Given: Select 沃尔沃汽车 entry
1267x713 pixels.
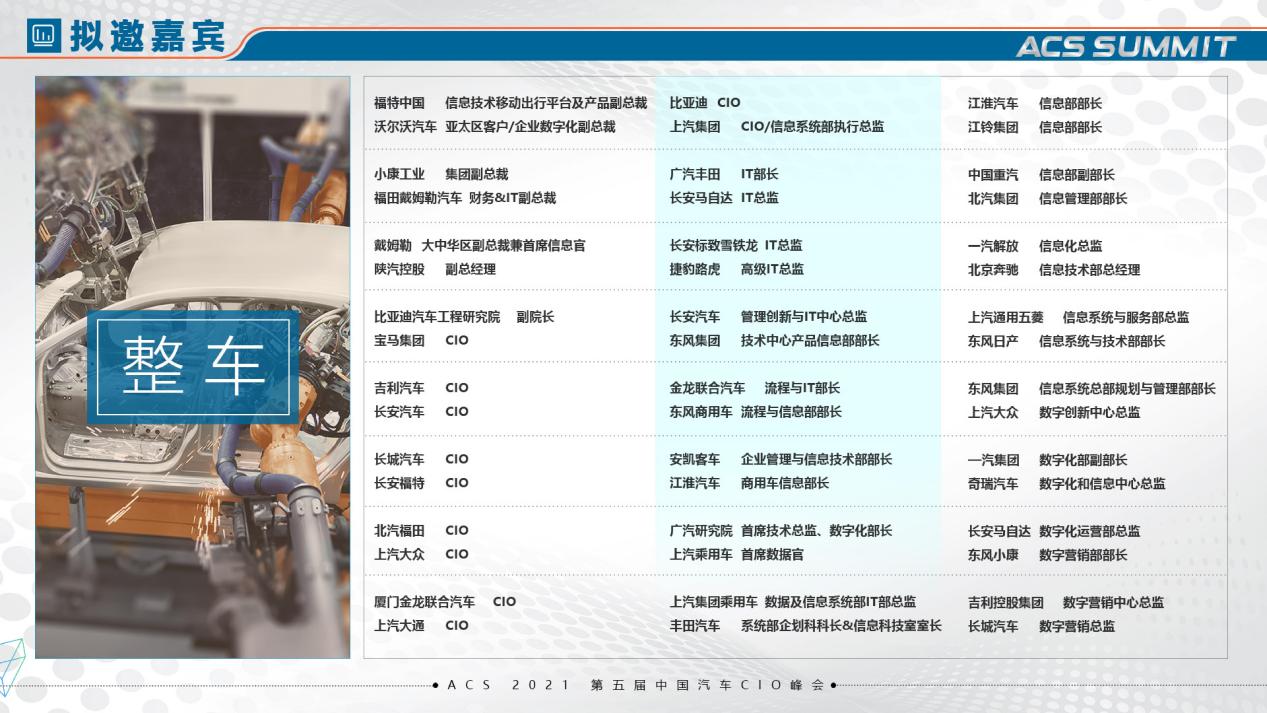Looking at the screenshot, I should (406, 127).
